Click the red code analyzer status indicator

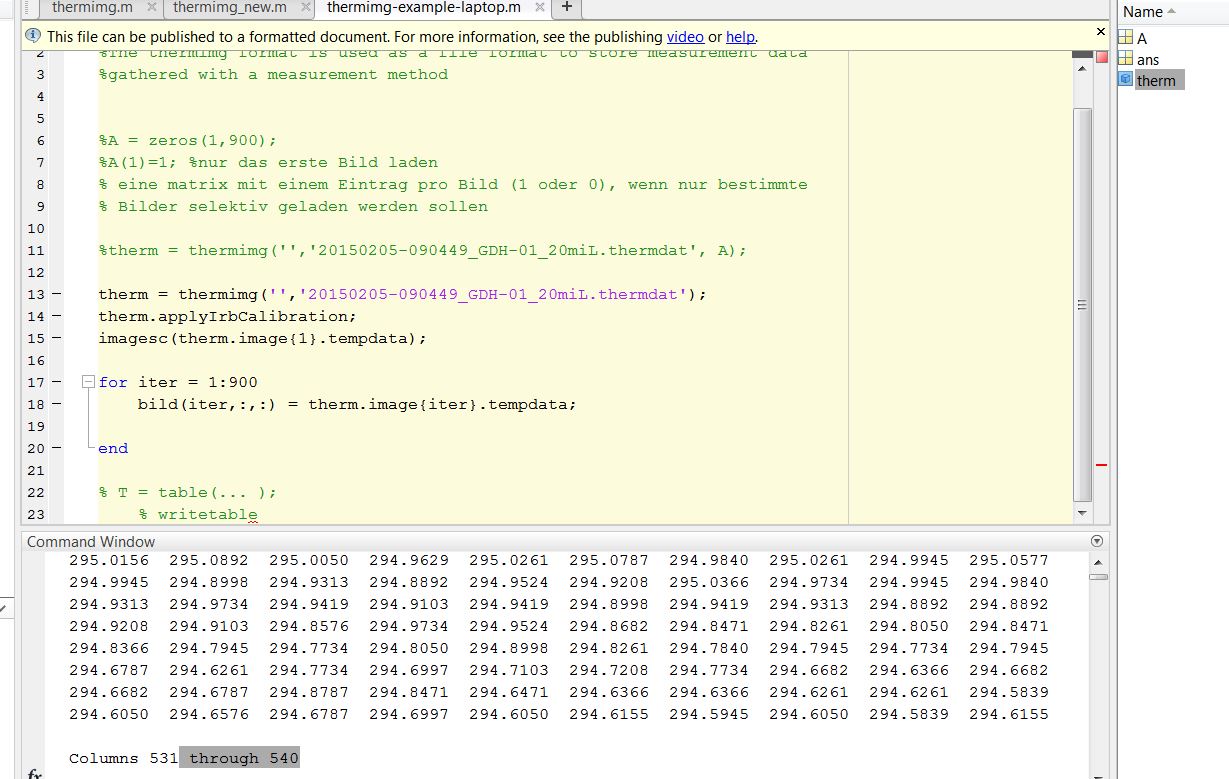[1102, 56]
